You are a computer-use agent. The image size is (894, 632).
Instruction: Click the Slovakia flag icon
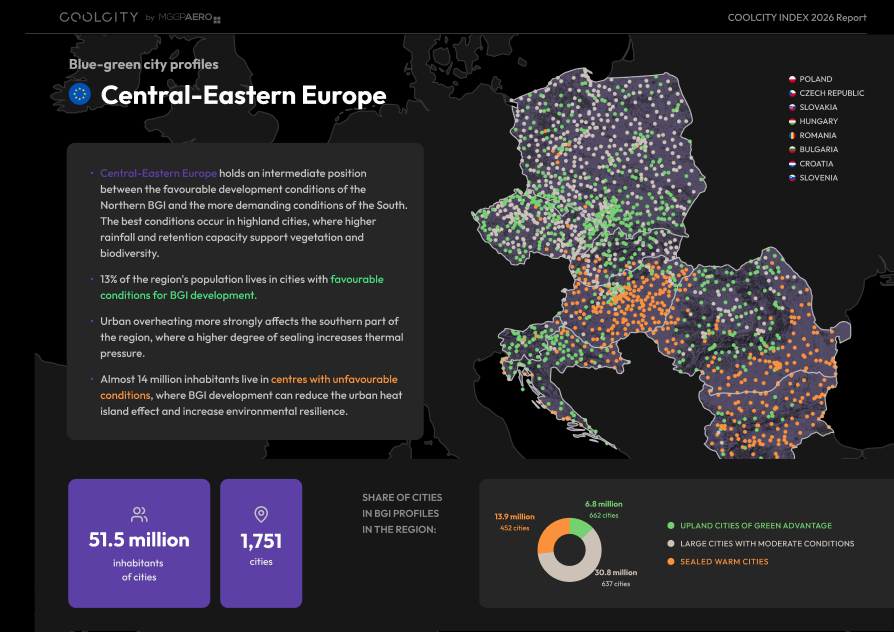click(792, 107)
